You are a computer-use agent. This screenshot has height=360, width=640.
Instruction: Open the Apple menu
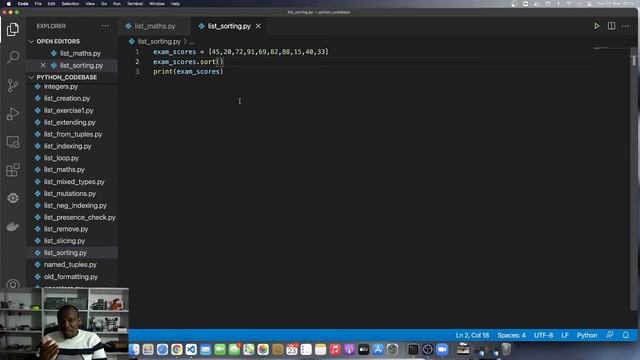tap(8, 4)
